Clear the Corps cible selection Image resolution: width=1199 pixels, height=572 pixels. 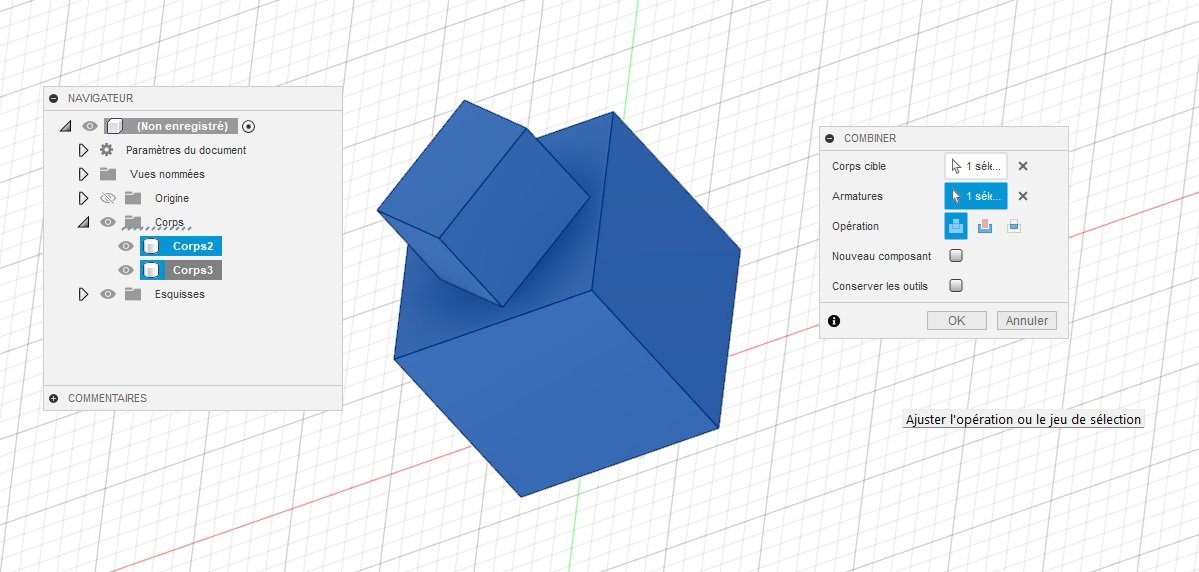click(x=1023, y=166)
